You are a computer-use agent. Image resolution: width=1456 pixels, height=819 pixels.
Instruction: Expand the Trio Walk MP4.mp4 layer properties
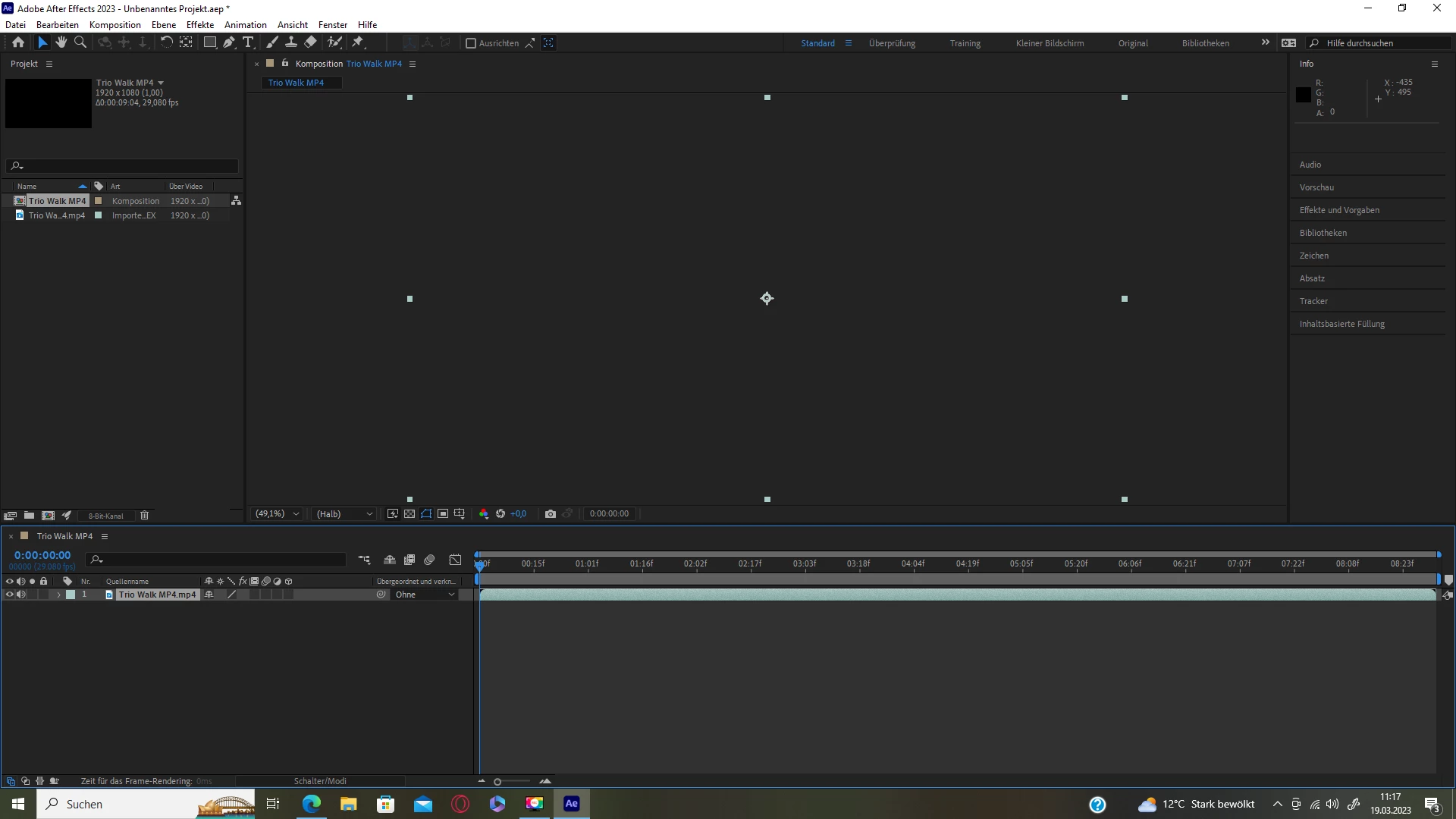point(58,595)
